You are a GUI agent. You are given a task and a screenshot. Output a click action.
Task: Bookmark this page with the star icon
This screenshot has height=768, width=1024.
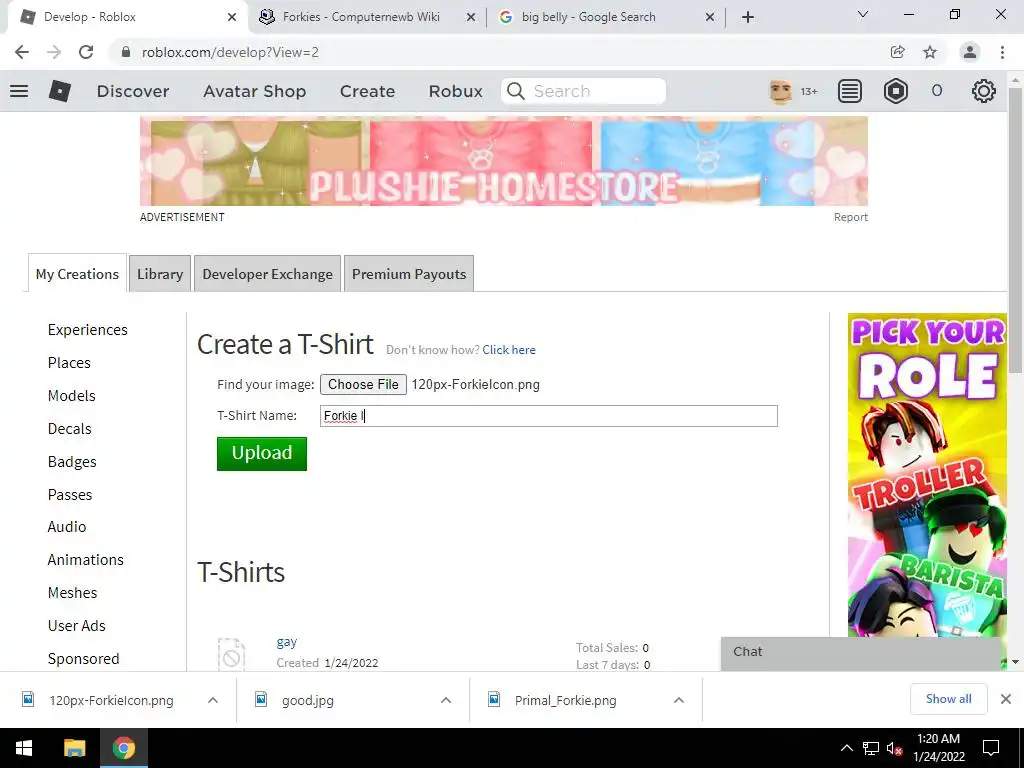pyautogui.click(x=930, y=52)
